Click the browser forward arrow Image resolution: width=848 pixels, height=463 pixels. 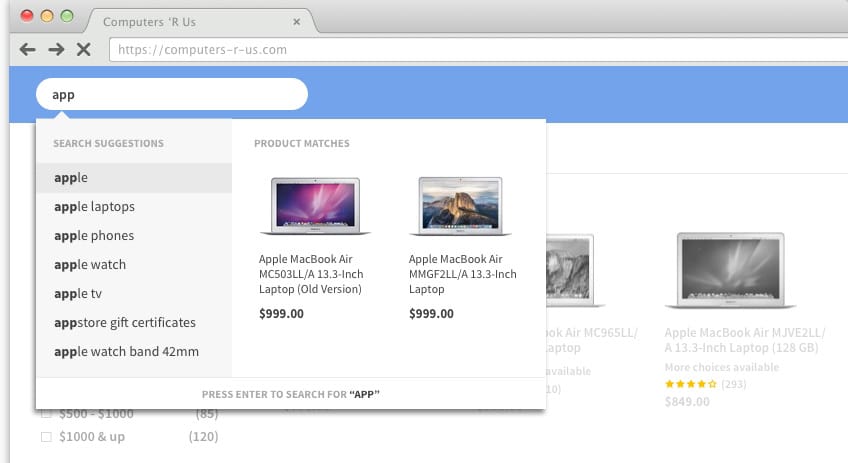point(56,50)
